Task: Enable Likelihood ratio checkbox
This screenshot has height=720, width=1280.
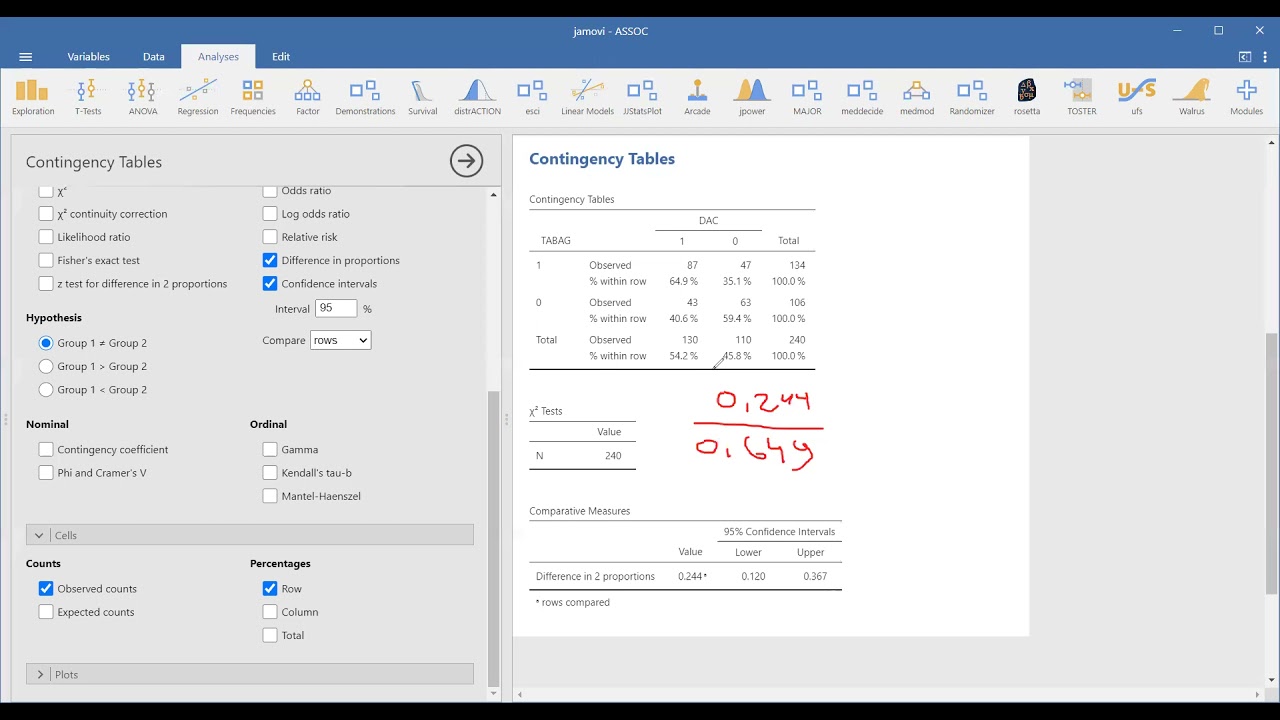Action: pos(46,237)
